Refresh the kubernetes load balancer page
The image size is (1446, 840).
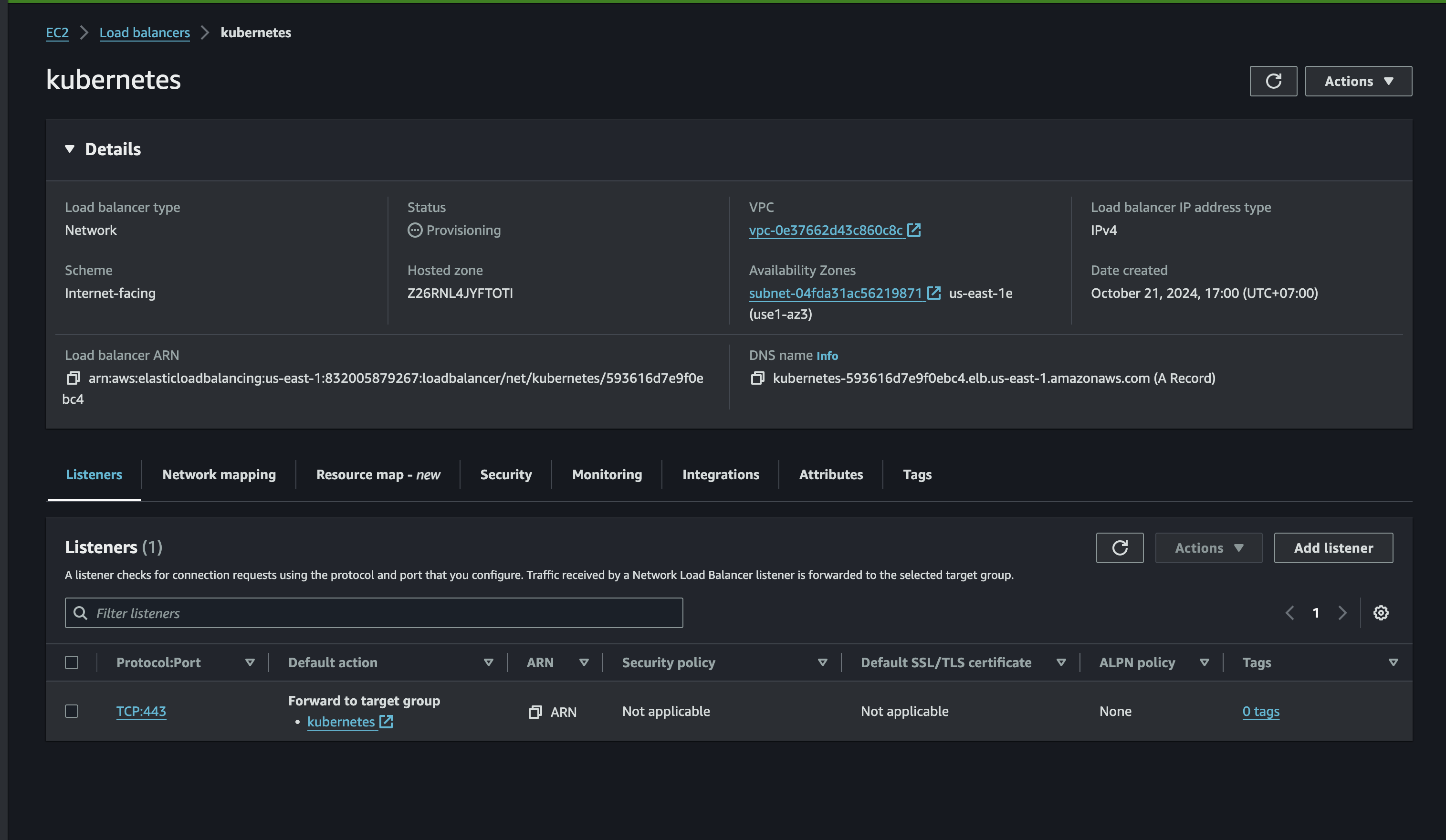[1273, 81]
